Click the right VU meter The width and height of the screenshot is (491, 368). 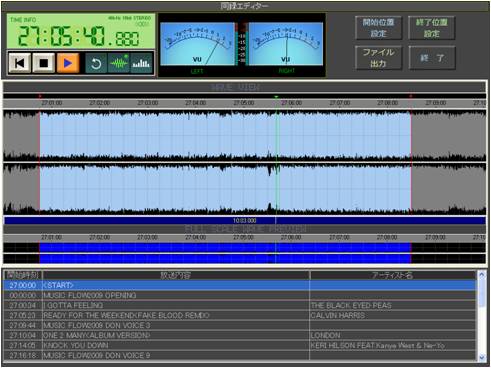point(286,44)
